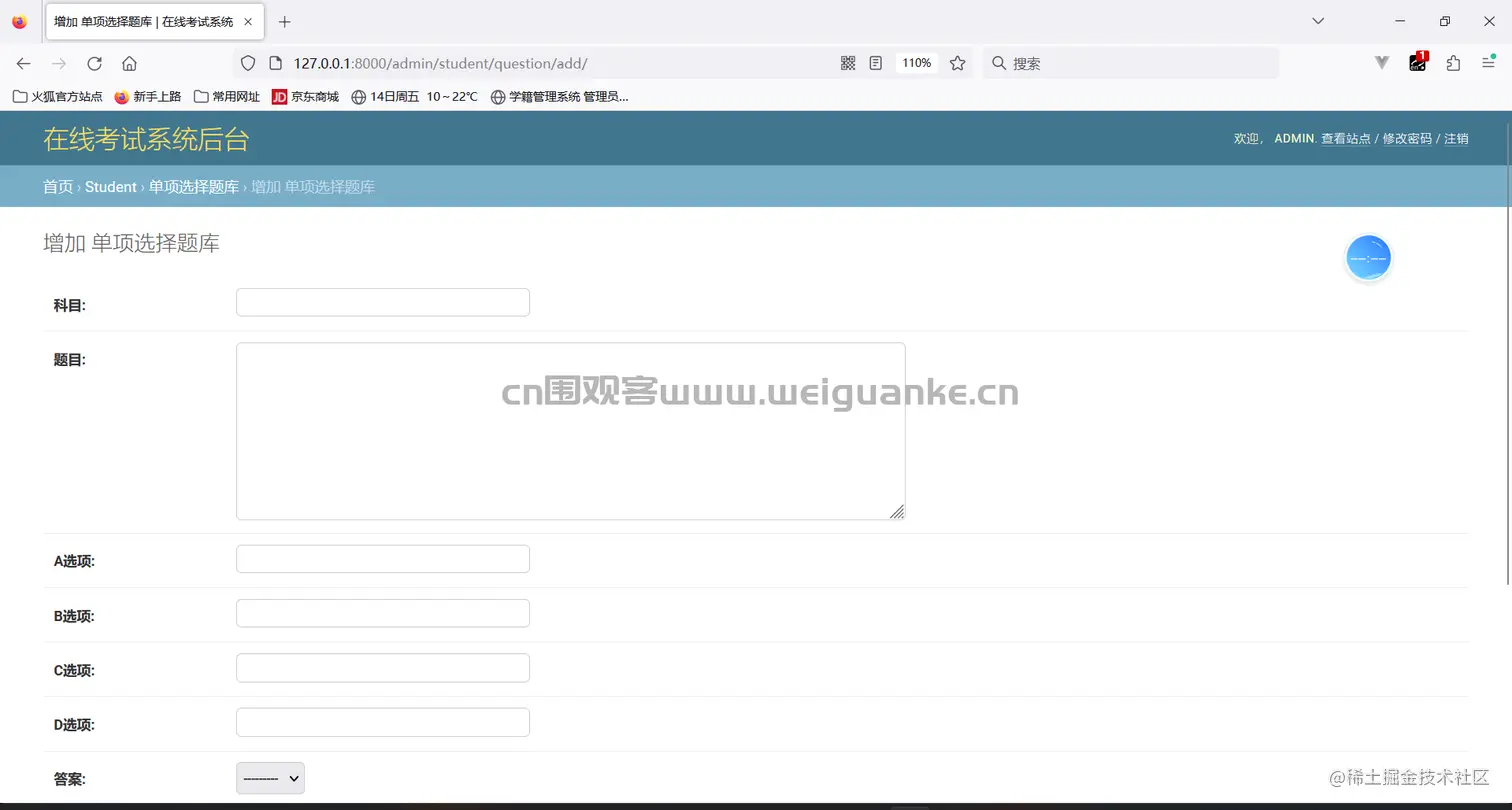Screen dimensions: 1512x810
Task: Click 注销 to log out
Action: tap(1456, 139)
